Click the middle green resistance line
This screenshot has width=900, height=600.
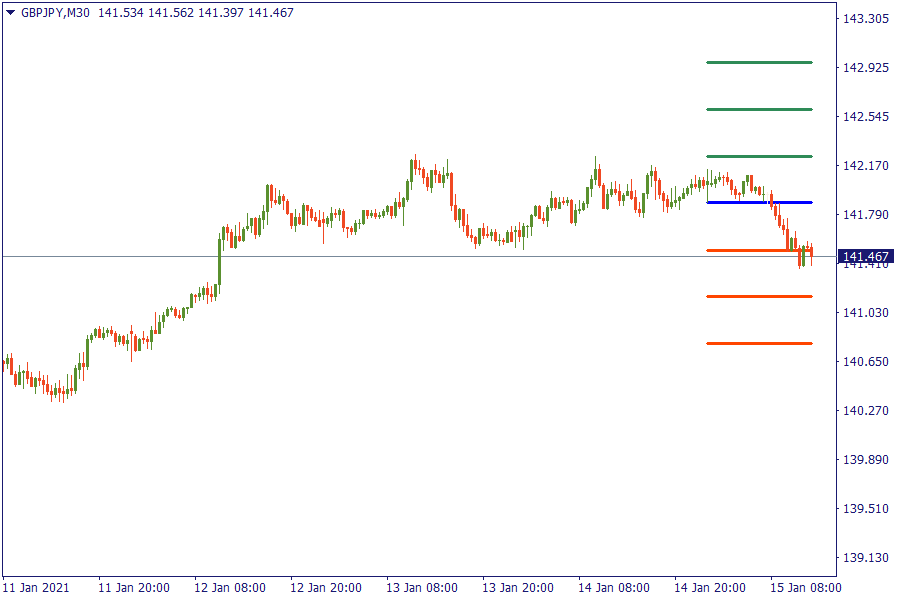(758, 109)
